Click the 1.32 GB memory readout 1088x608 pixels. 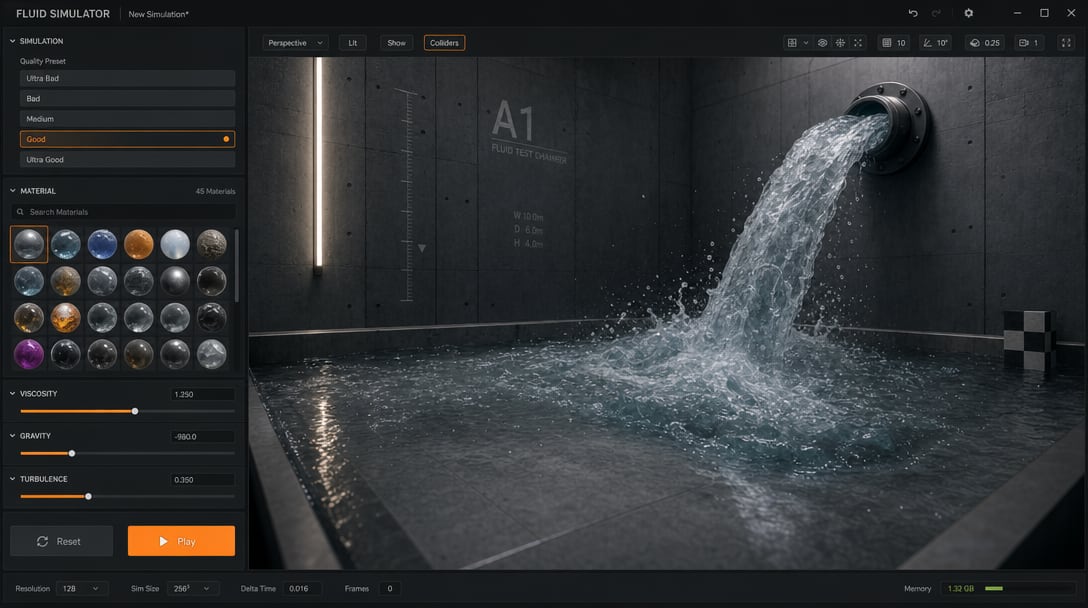[961, 589]
